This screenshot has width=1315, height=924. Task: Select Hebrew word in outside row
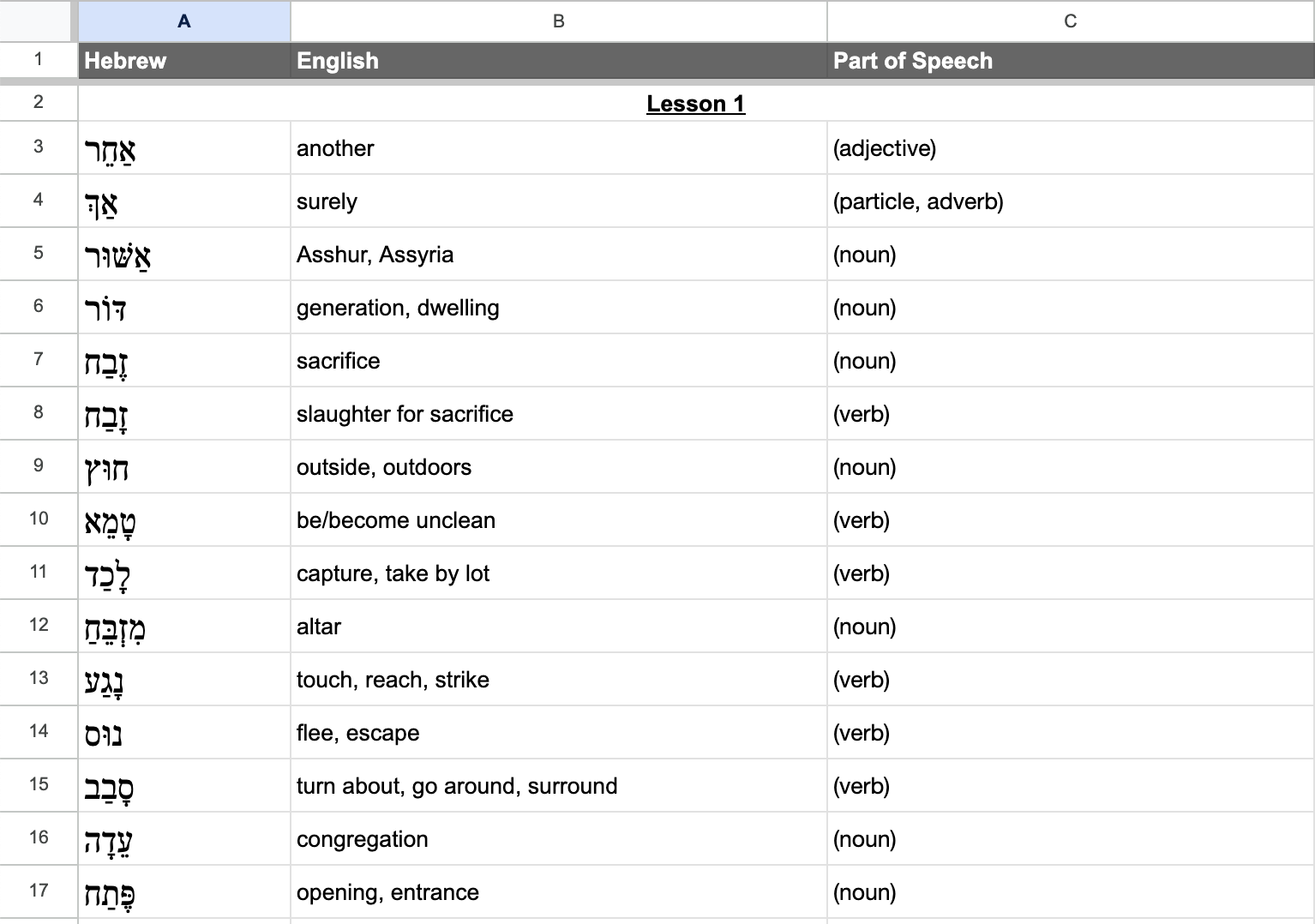(184, 467)
